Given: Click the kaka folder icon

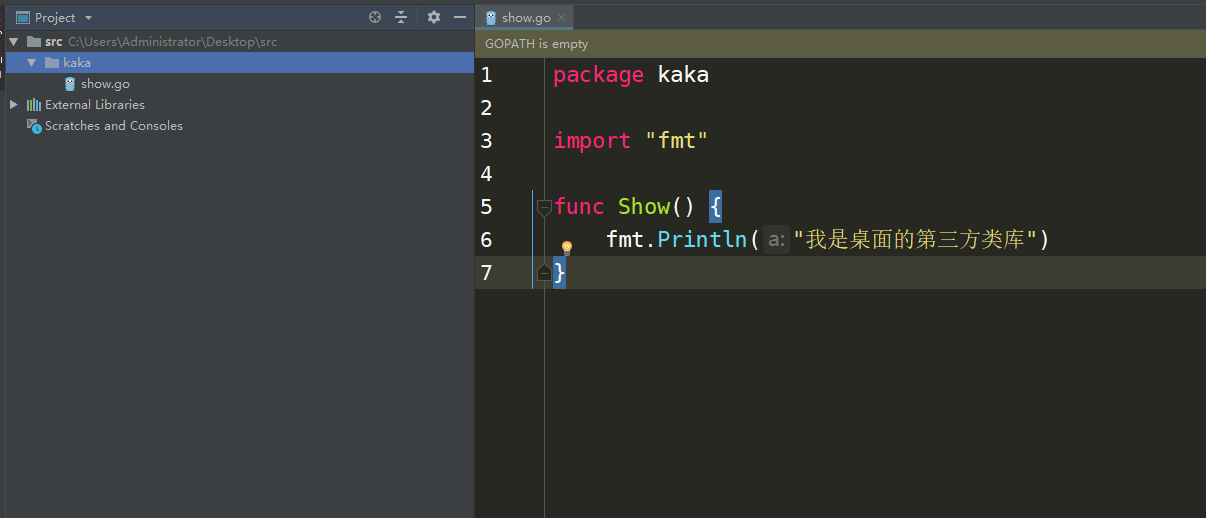Looking at the screenshot, I should (52, 62).
